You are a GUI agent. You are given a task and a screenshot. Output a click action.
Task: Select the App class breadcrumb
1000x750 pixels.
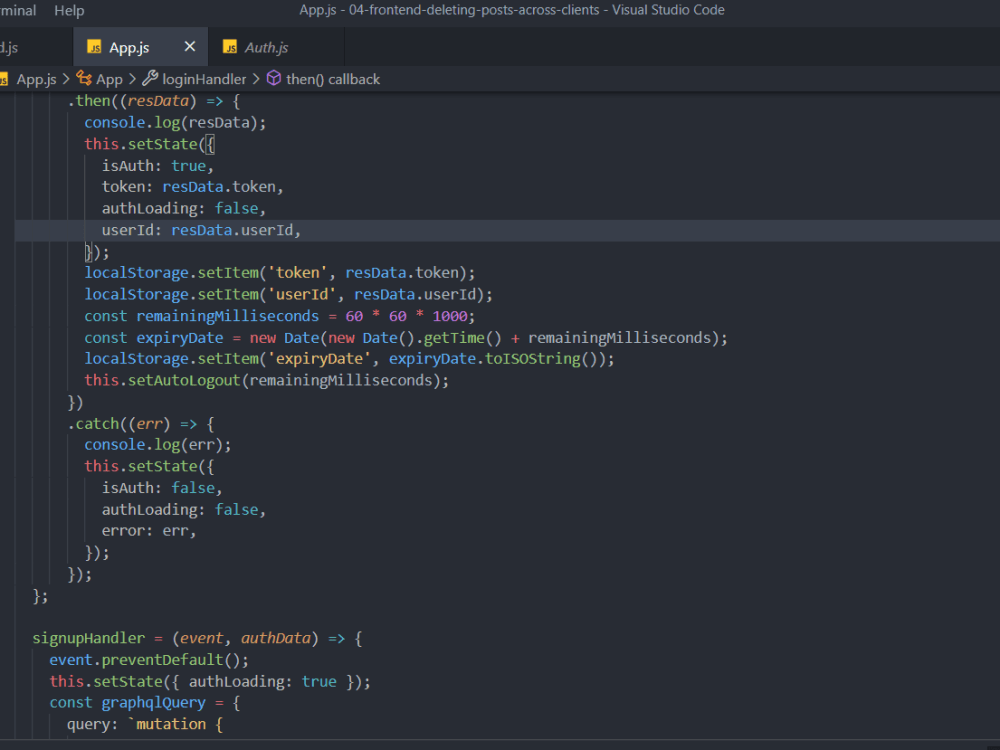point(109,79)
